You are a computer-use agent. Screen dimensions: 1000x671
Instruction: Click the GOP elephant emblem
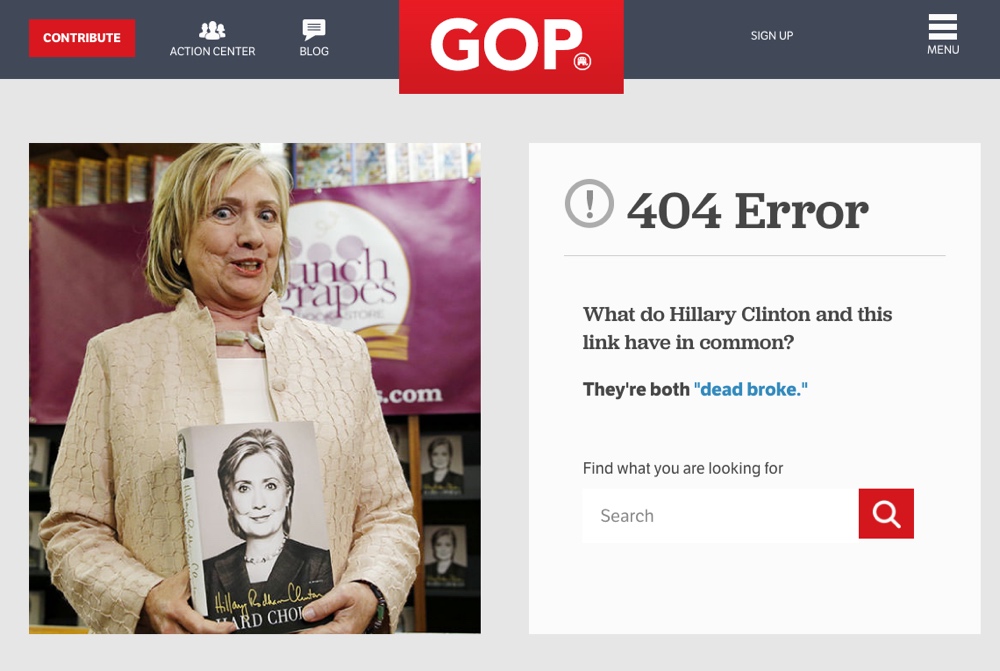coord(582,61)
